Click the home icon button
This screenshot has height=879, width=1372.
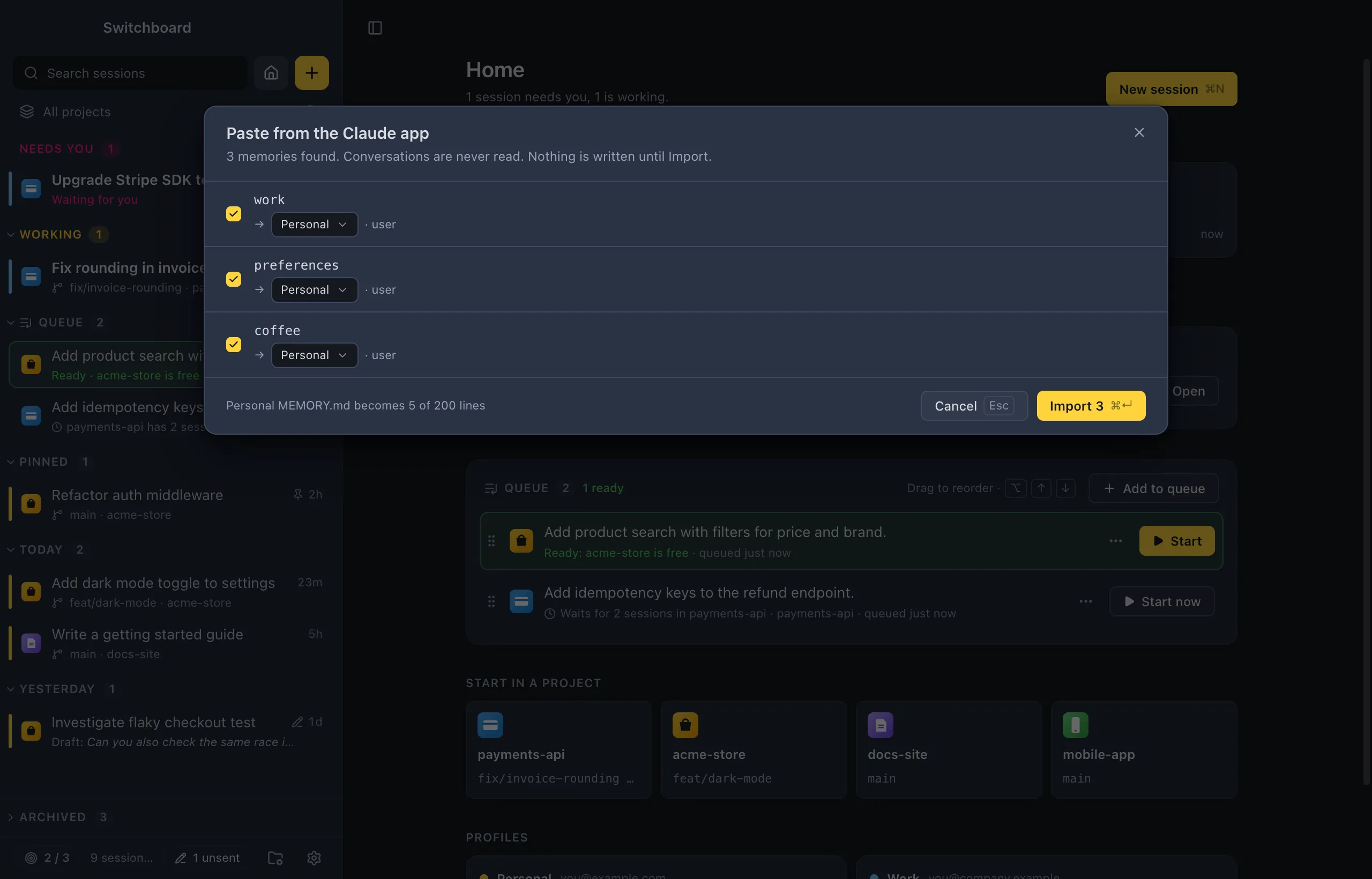pos(271,73)
